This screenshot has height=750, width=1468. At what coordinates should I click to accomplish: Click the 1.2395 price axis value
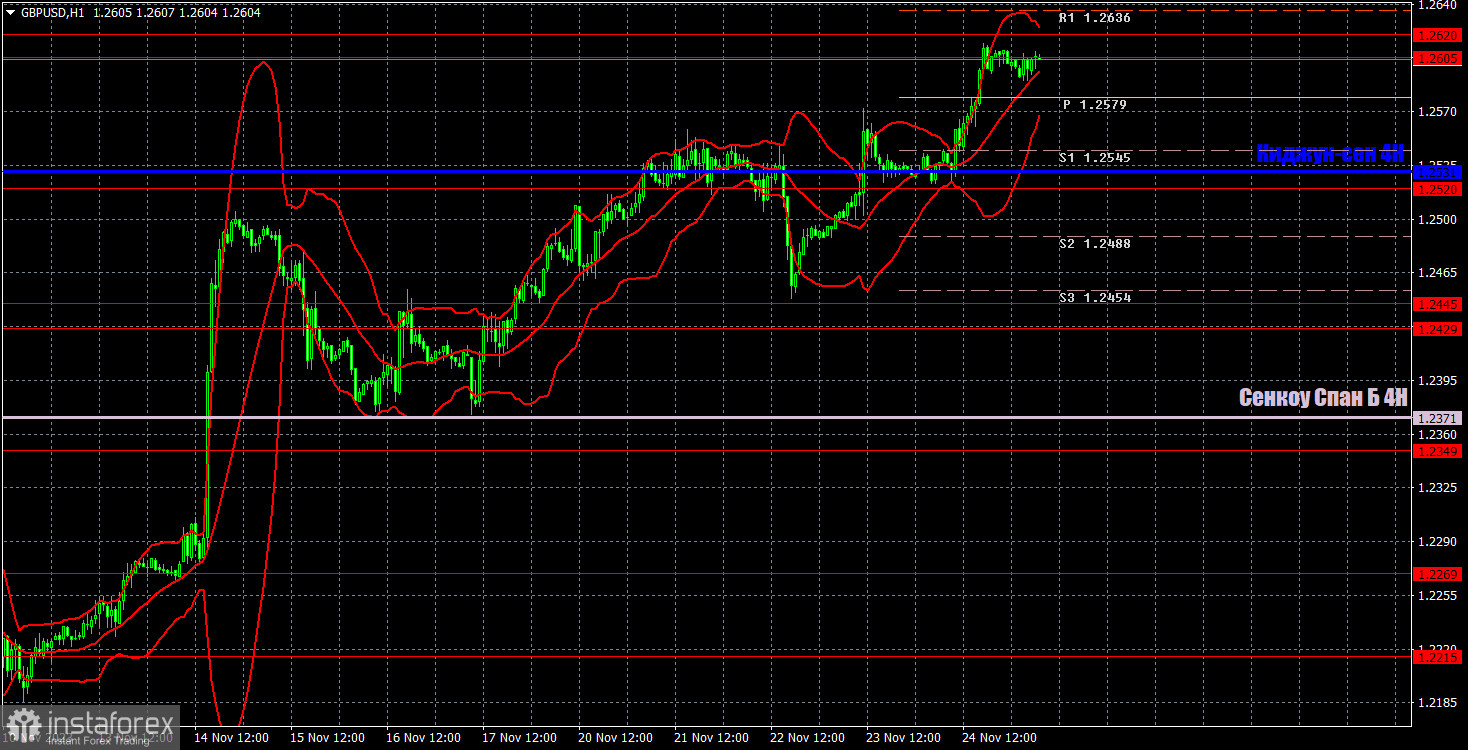[1439, 381]
